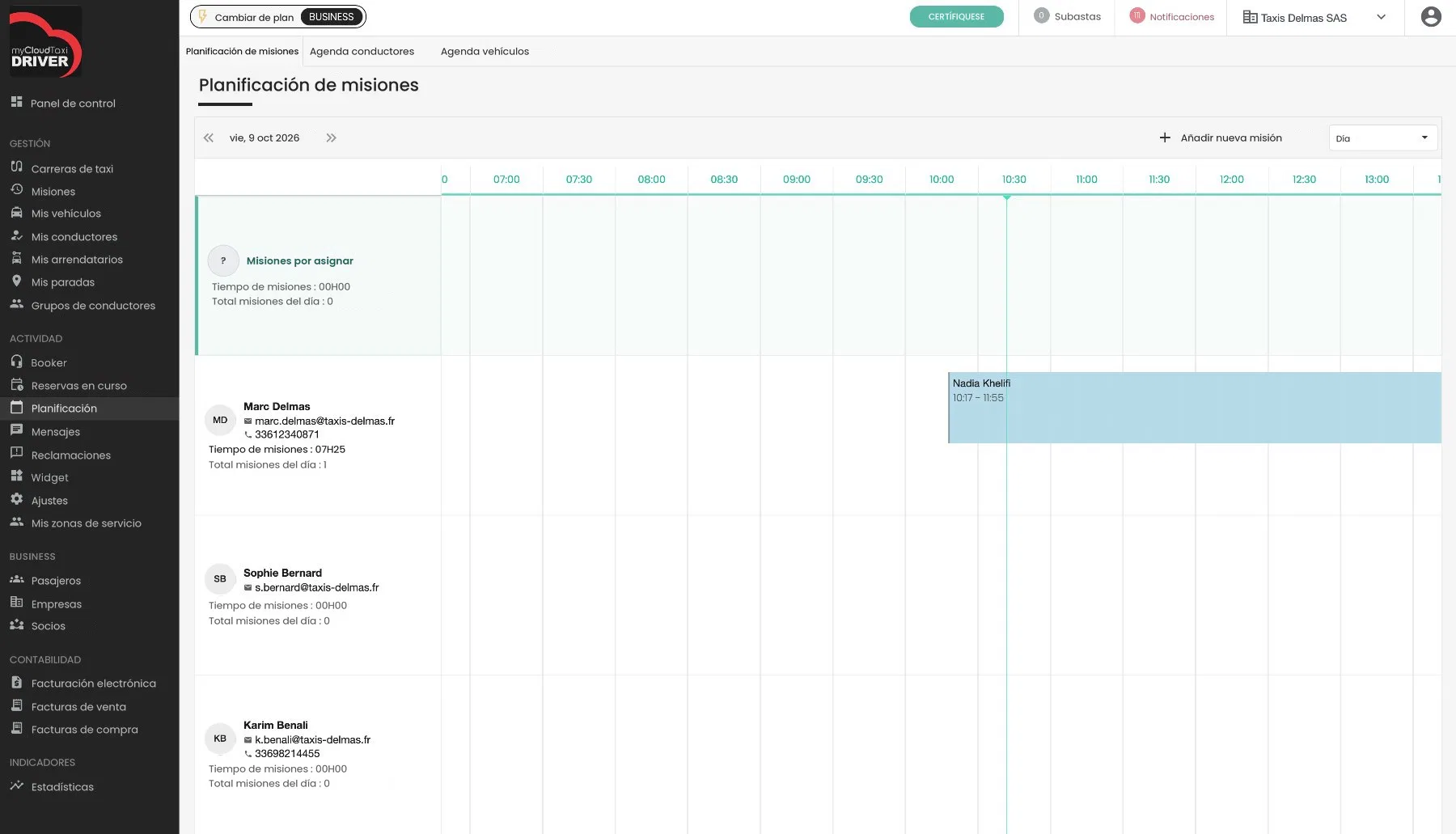Open the user account profile icon

point(1430,17)
